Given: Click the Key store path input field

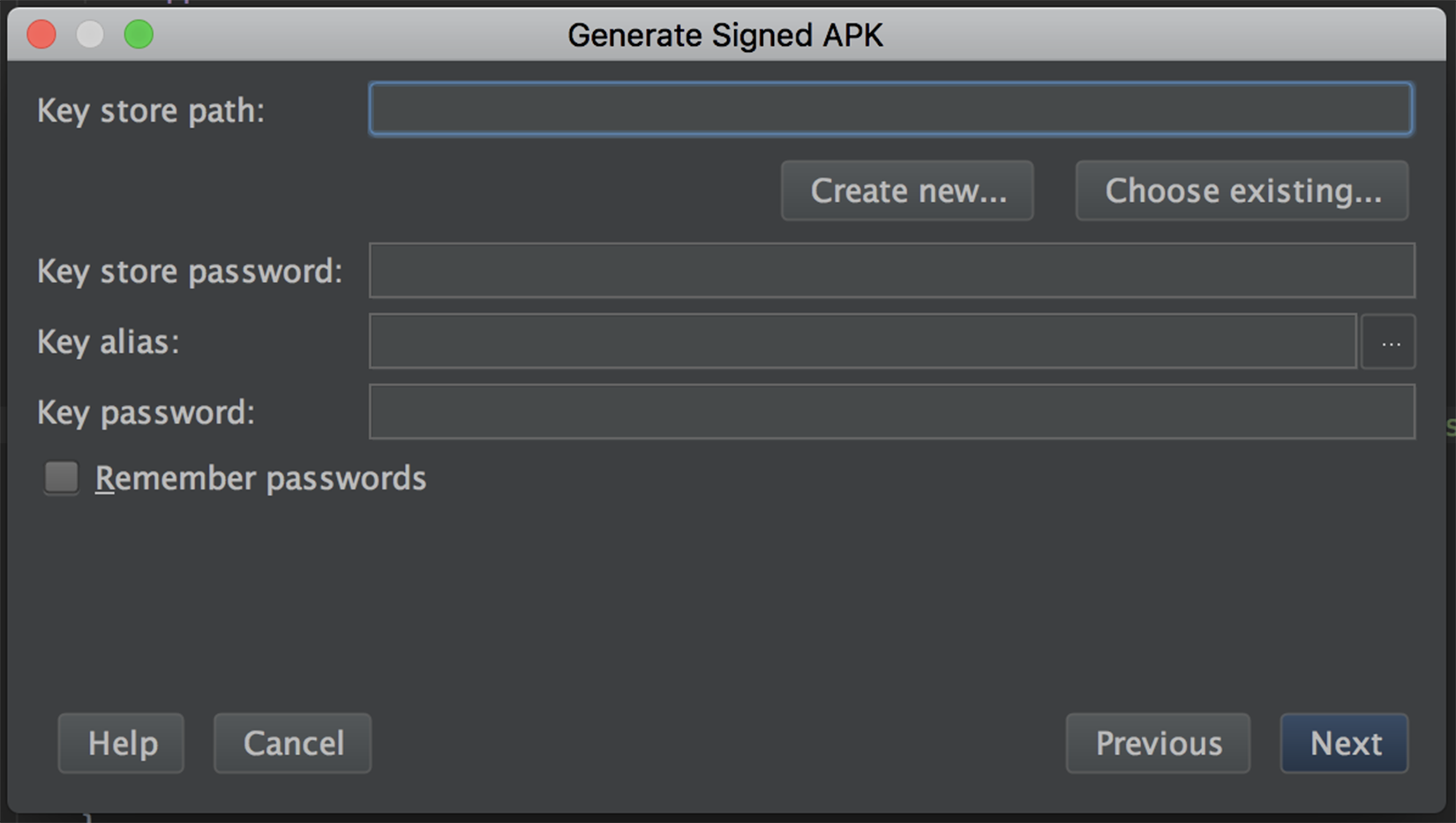Looking at the screenshot, I should click(x=891, y=109).
